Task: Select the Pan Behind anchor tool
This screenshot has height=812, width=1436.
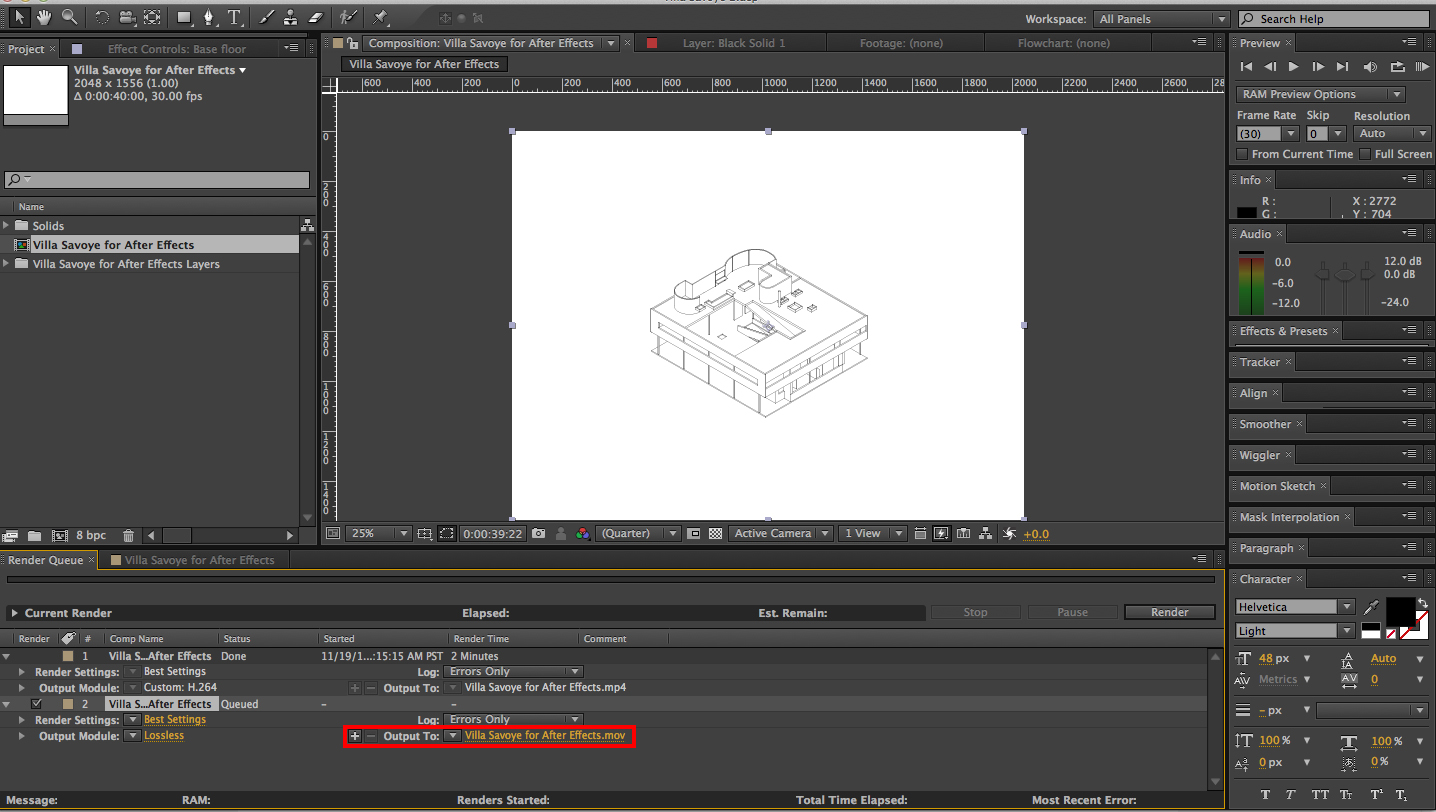Action: pos(152,17)
